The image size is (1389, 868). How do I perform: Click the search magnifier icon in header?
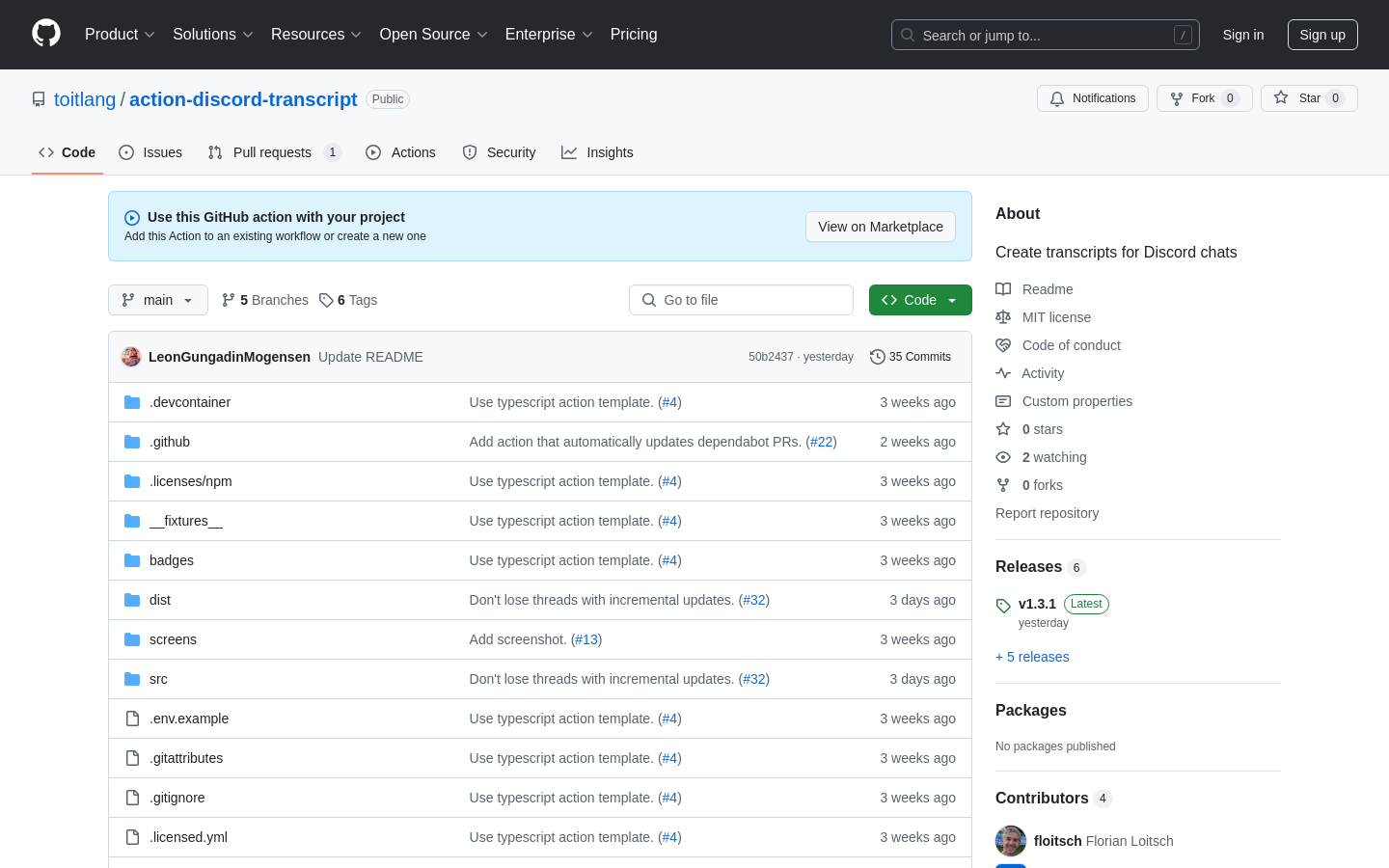(x=908, y=35)
